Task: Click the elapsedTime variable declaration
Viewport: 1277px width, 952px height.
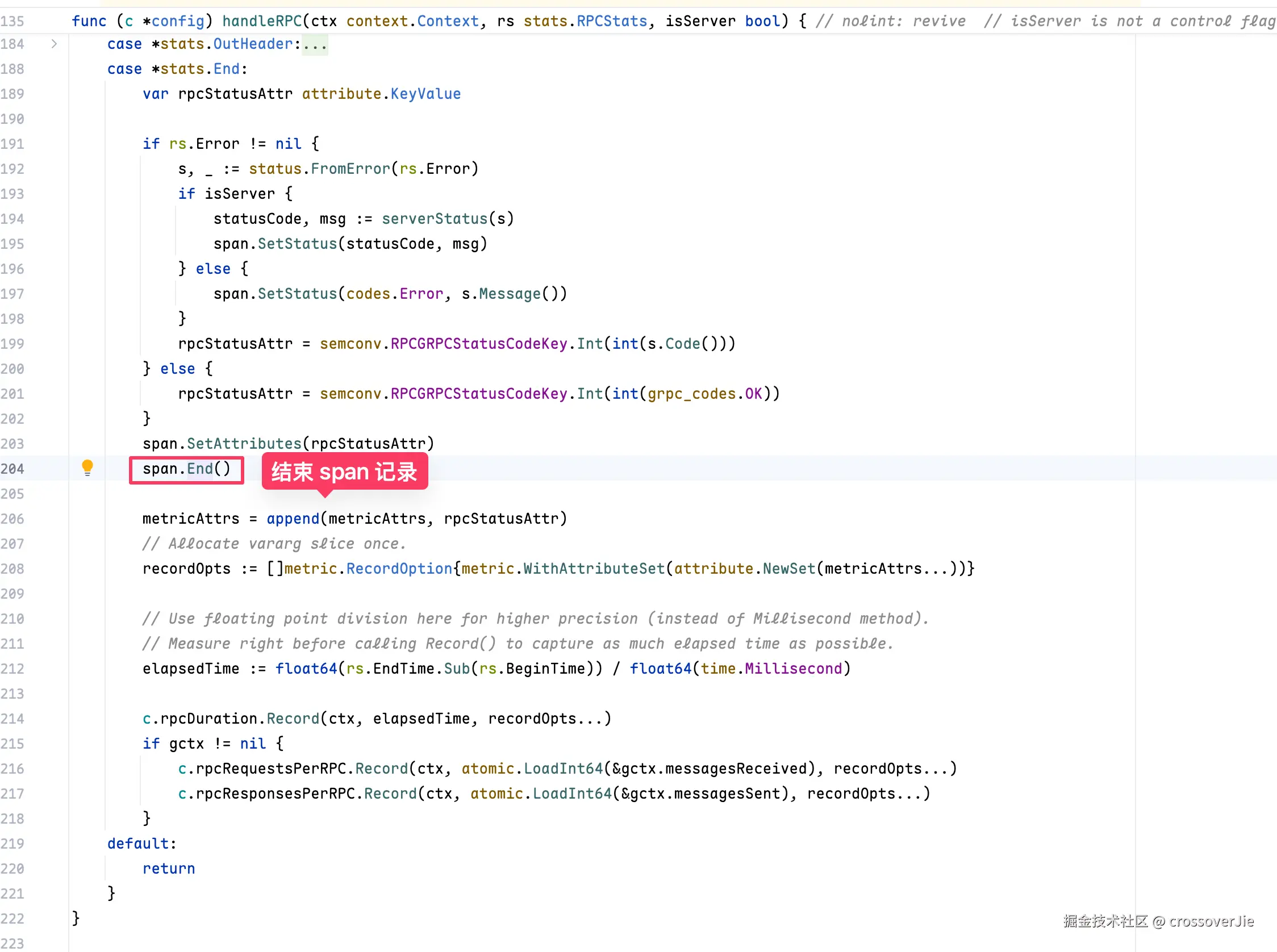Action: click(191, 669)
